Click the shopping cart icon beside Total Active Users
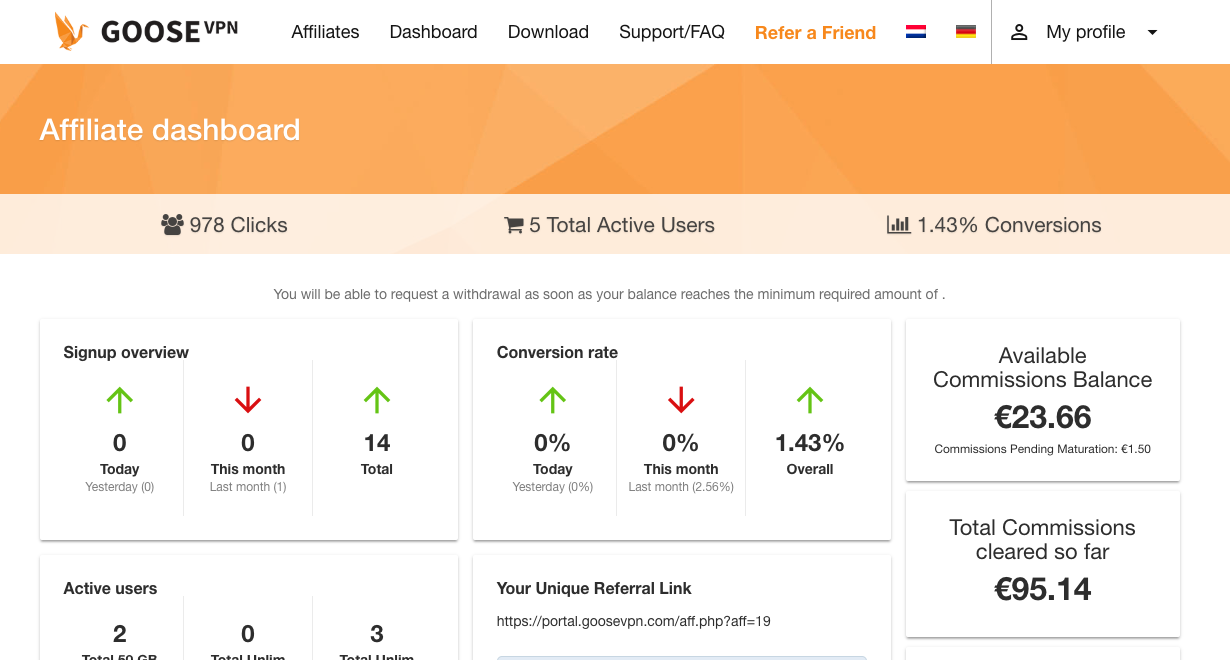This screenshot has height=660, width=1230. 514,225
